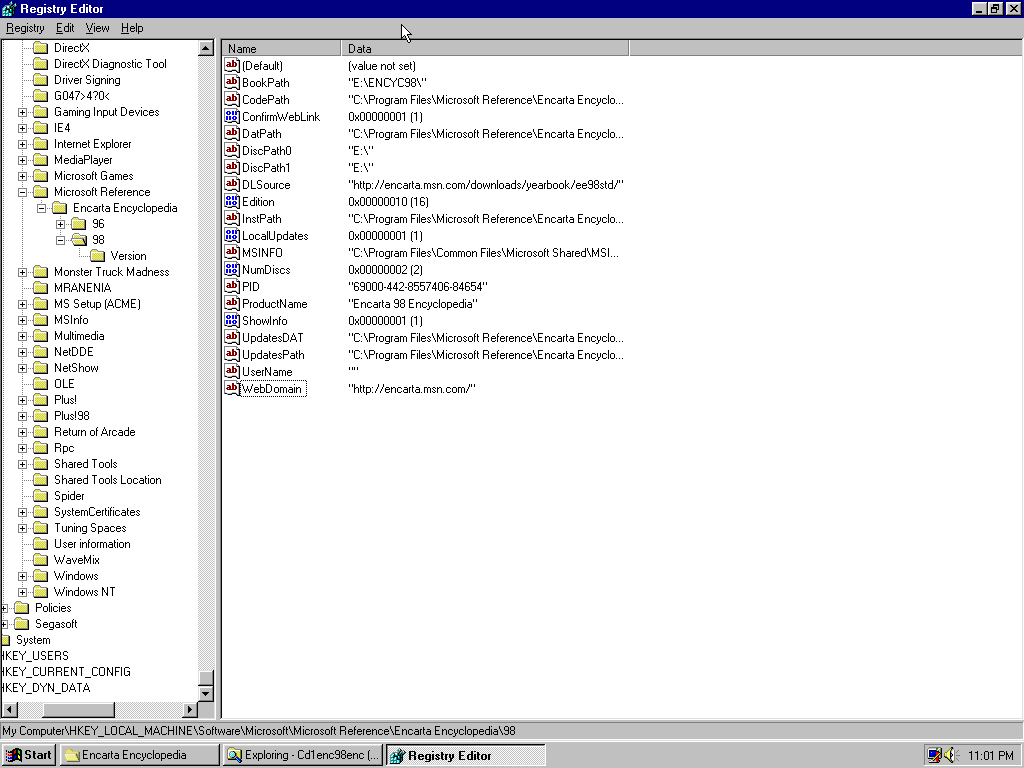This screenshot has width=1024, height=768.
Task: Click the Data column header
Action: click(485, 48)
